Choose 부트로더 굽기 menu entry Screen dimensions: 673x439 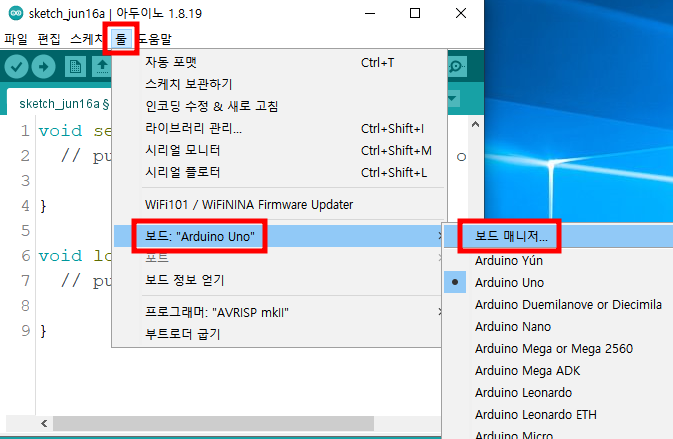(278, 334)
